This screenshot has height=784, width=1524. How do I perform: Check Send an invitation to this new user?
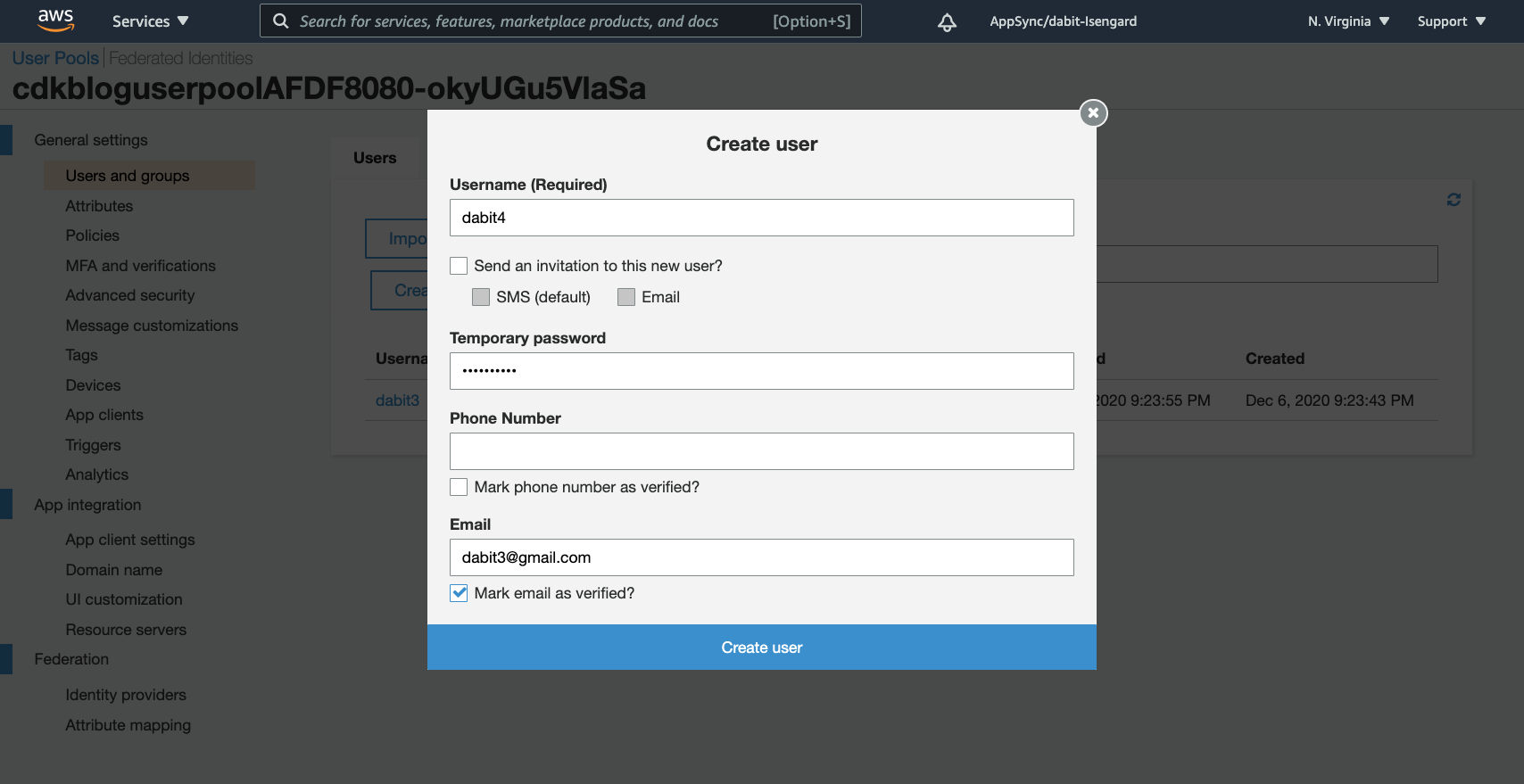[x=459, y=266]
